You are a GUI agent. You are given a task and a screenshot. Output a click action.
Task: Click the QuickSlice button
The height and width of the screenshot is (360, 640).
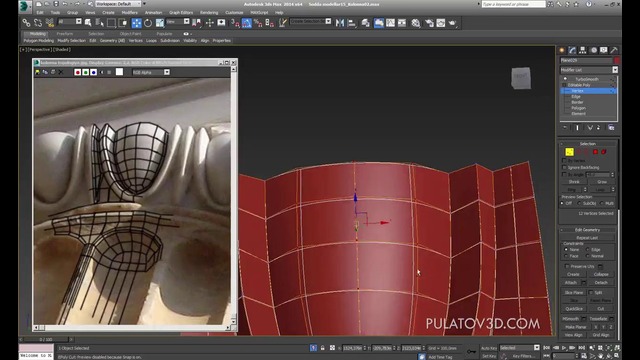click(574, 309)
